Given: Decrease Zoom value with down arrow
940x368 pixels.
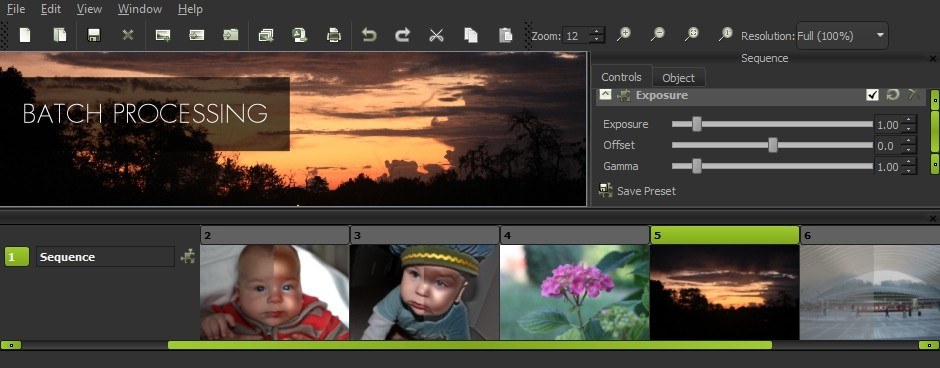Looking at the screenshot, I should pyautogui.click(x=596, y=40).
